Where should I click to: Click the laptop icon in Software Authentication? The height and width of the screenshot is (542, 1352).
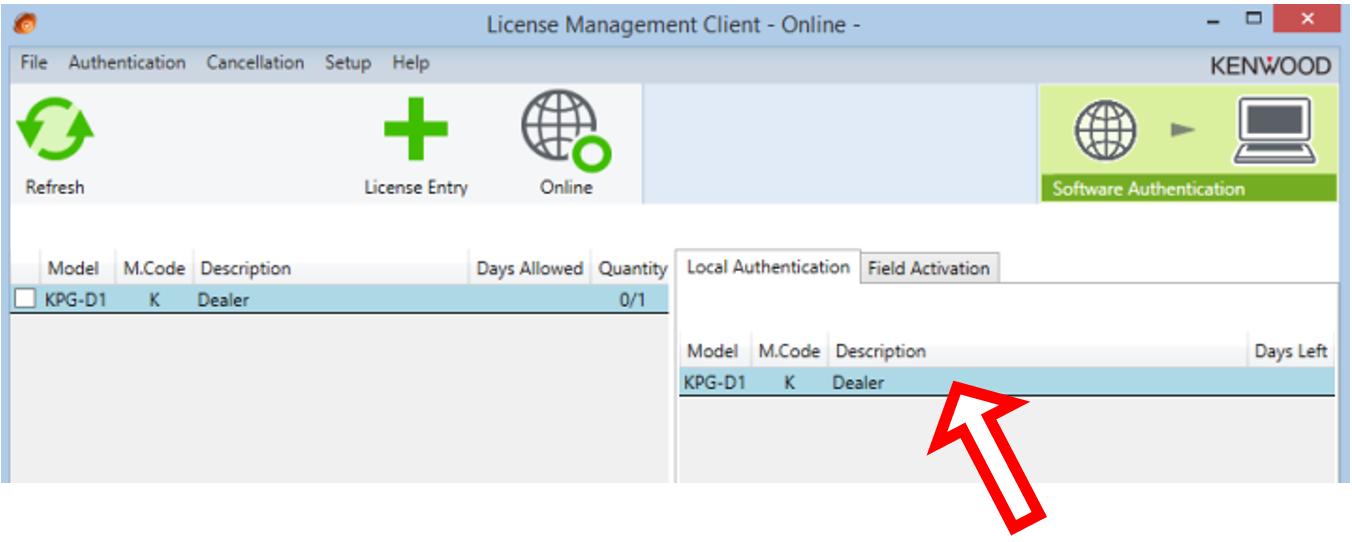(x=1275, y=130)
